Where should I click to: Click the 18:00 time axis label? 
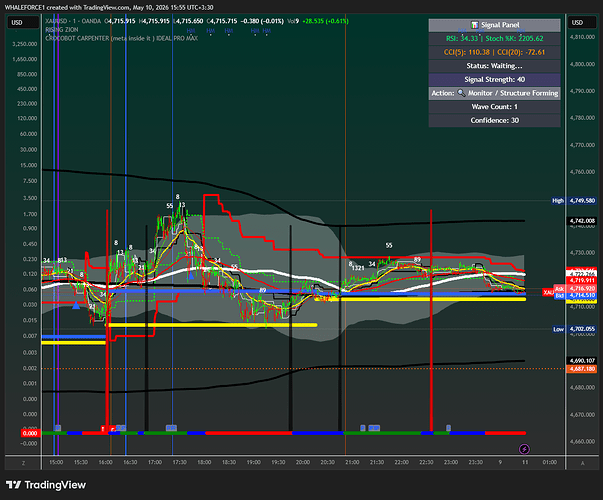(204, 463)
